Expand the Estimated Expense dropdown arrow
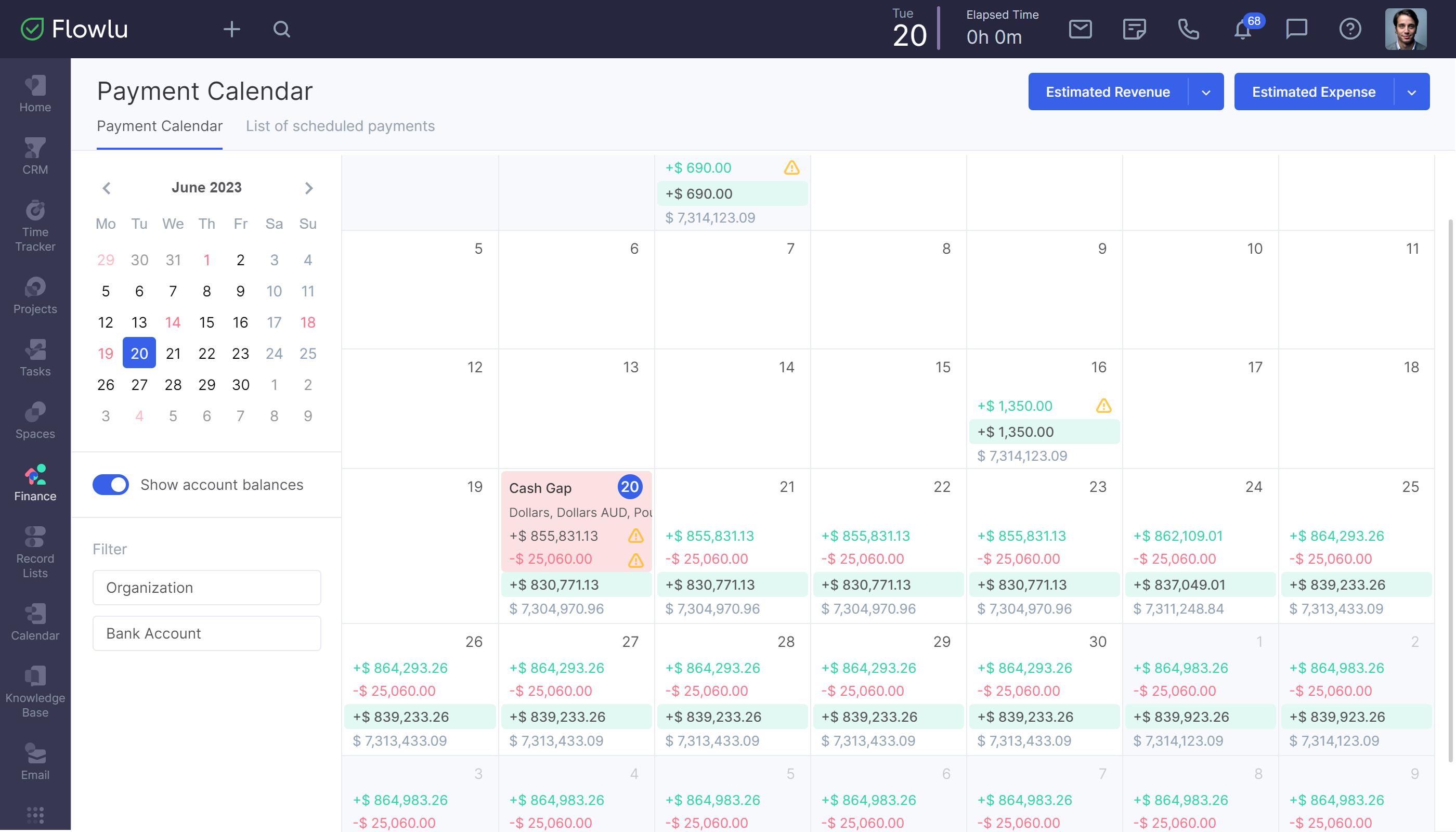The image size is (1456, 832). pyautogui.click(x=1411, y=92)
